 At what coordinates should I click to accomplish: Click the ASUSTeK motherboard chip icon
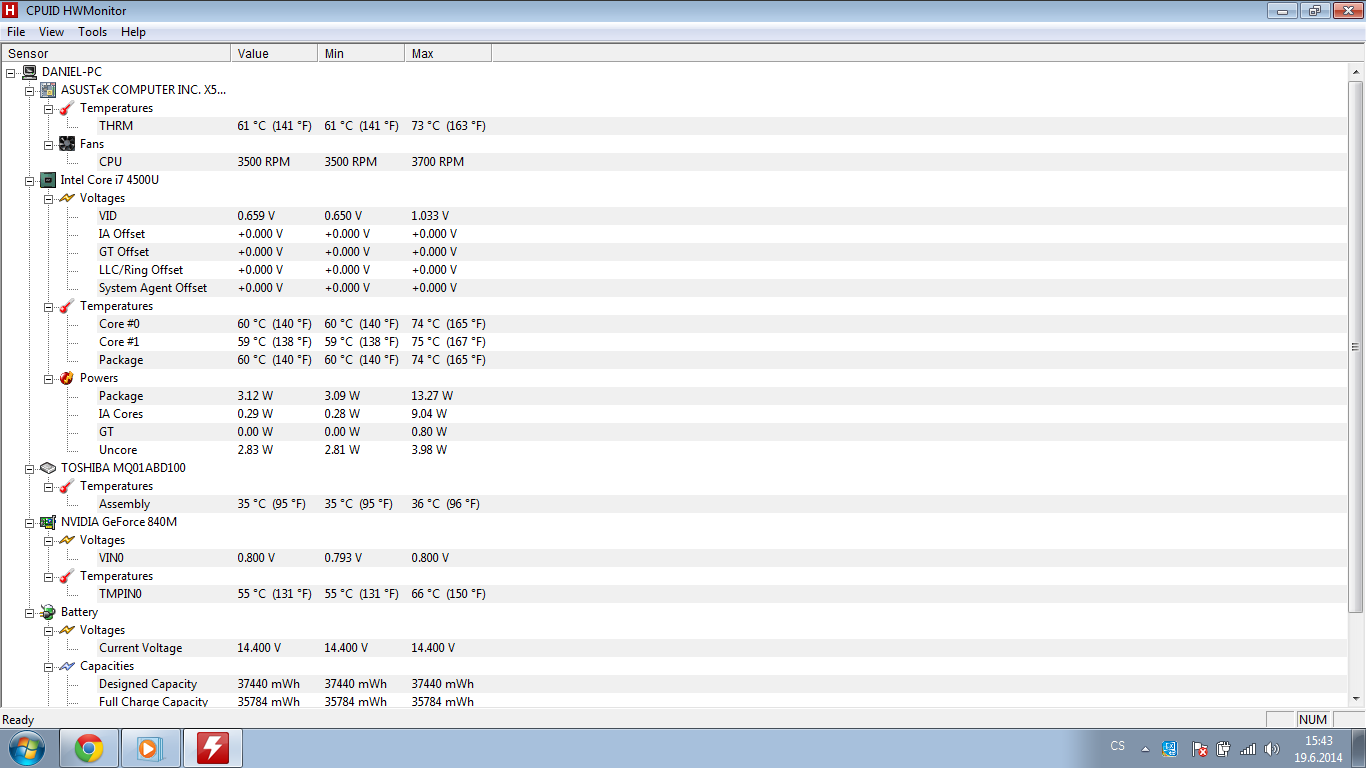48,90
